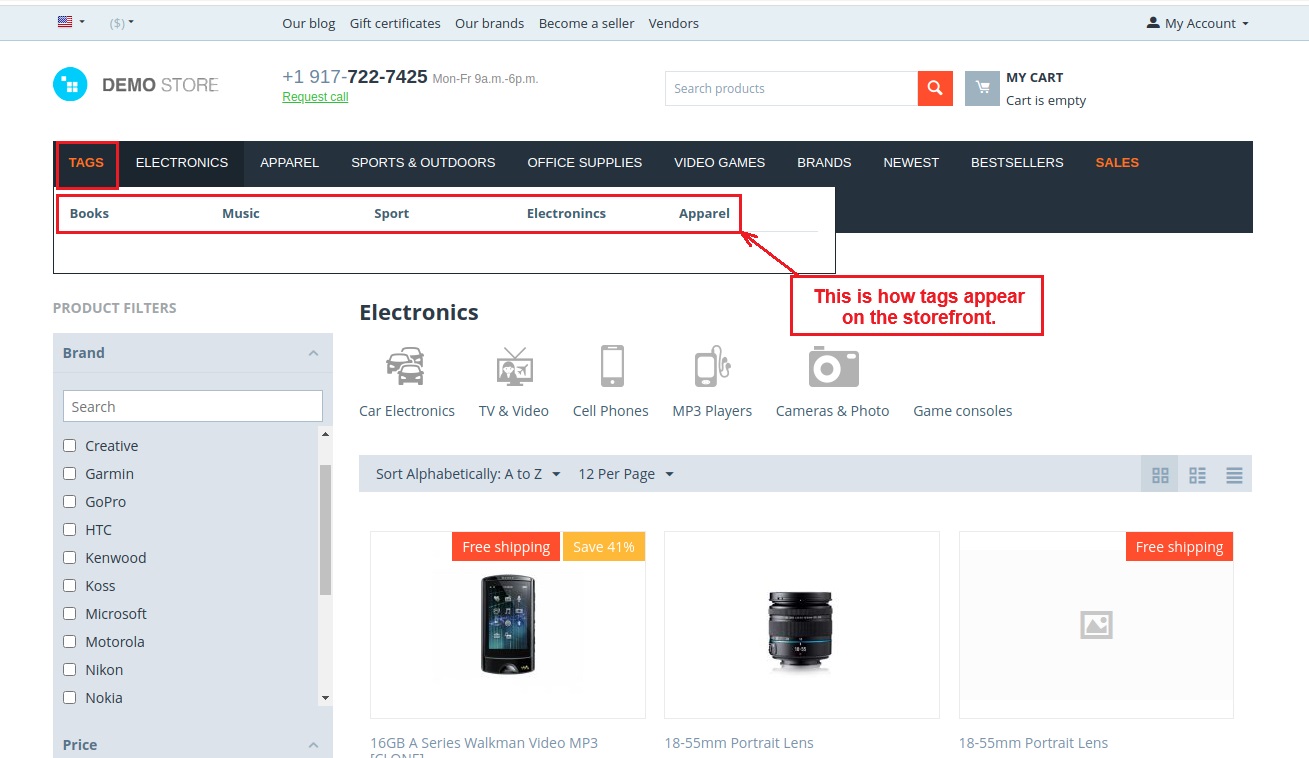Switch to grid view layout

[1160, 475]
